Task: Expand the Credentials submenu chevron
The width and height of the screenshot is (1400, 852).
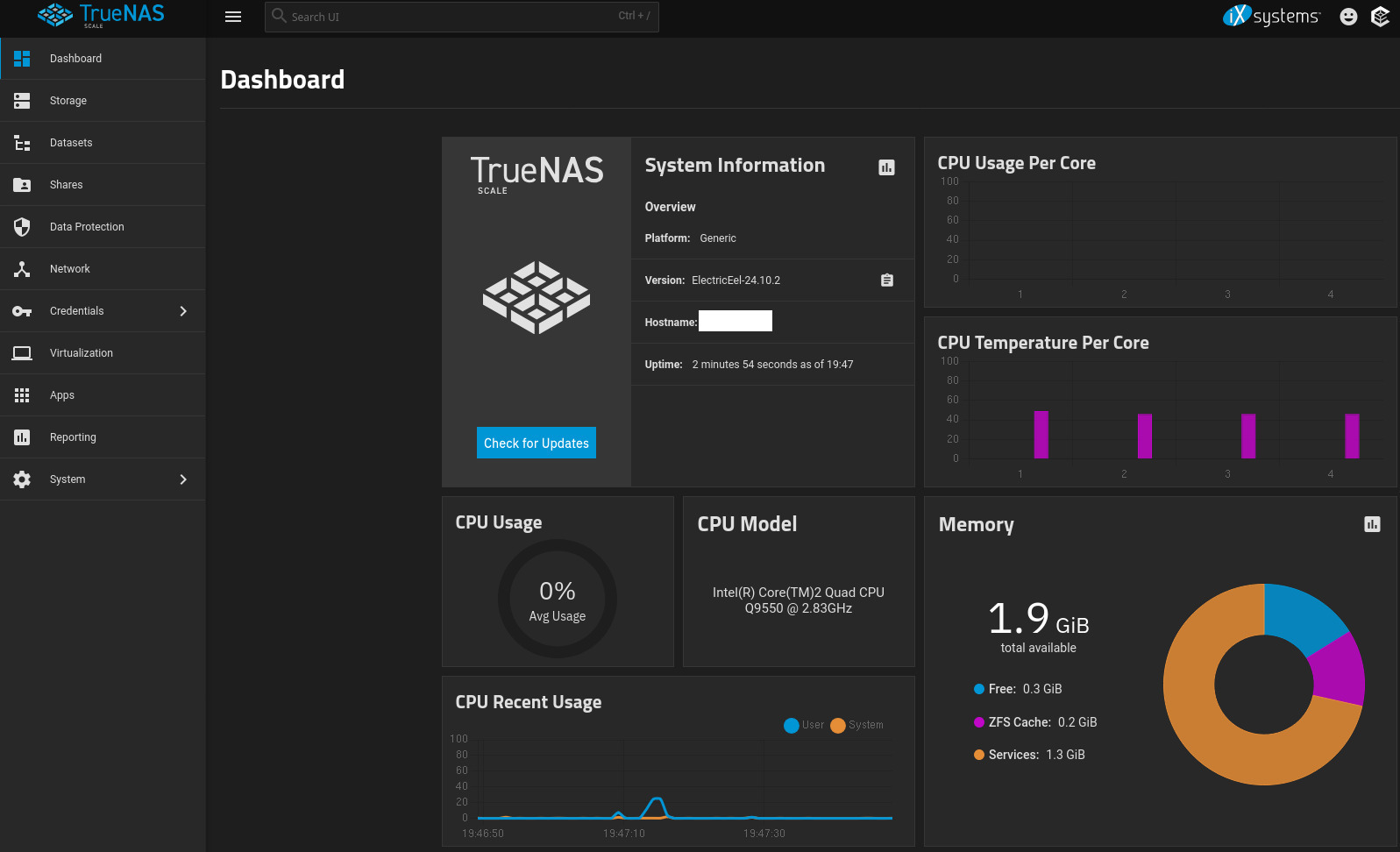Action: coord(183,311)
